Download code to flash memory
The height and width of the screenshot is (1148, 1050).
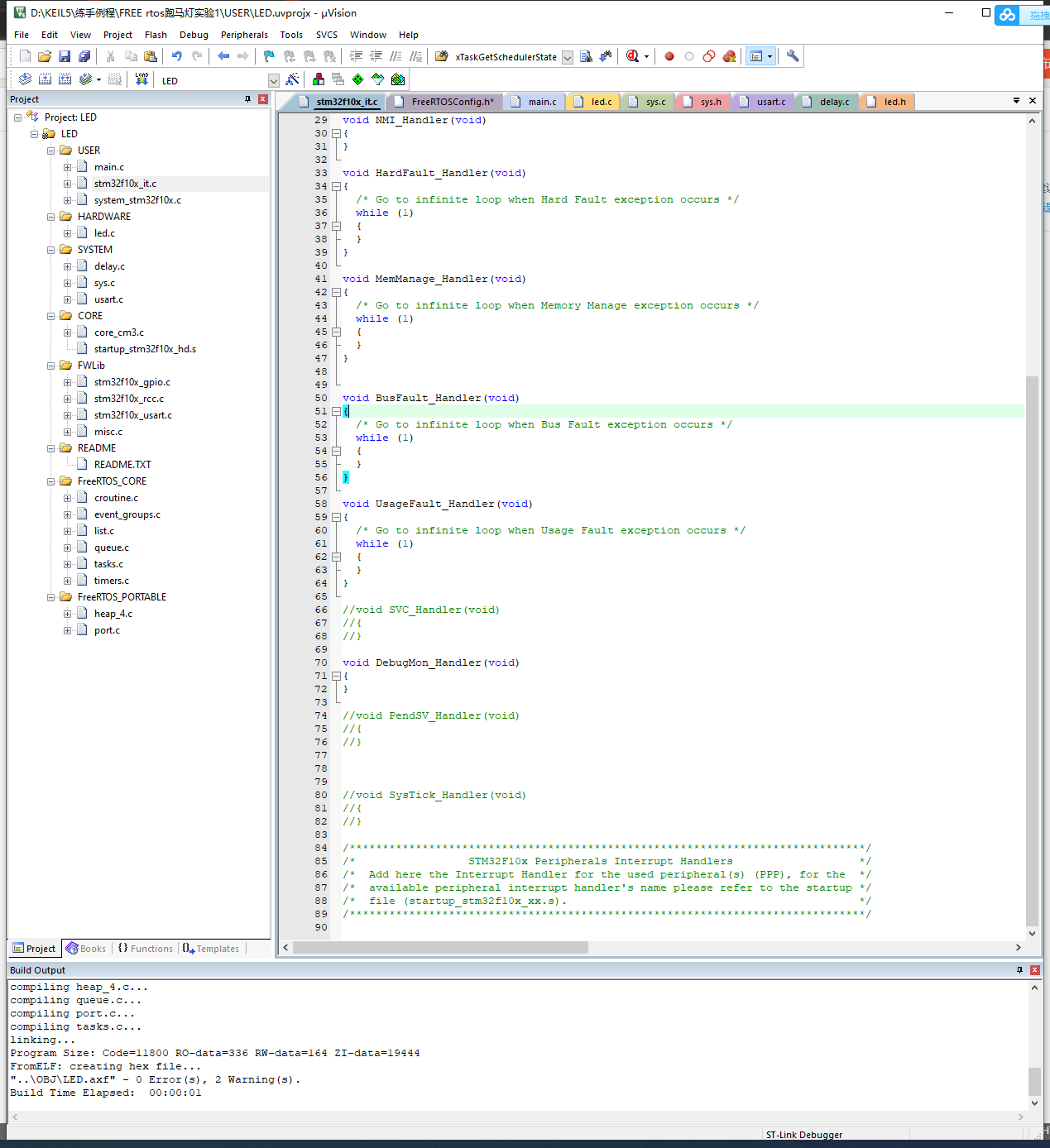pyautogui.click(x=141, y=79)
